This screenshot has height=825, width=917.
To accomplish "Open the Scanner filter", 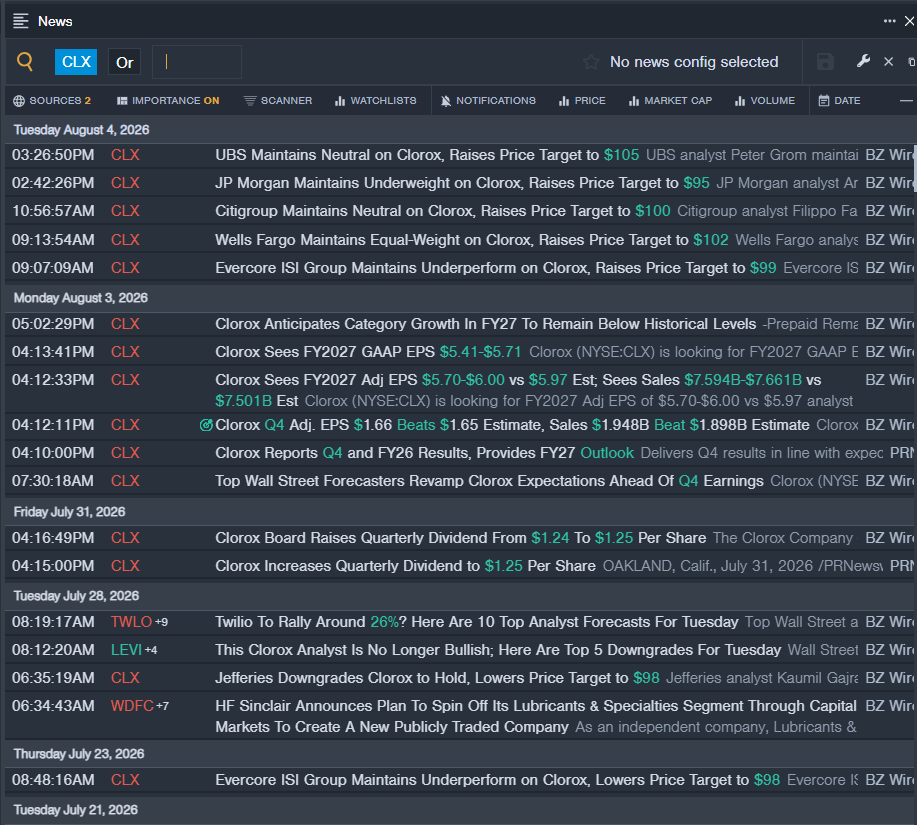I will (x=278, y=101).
